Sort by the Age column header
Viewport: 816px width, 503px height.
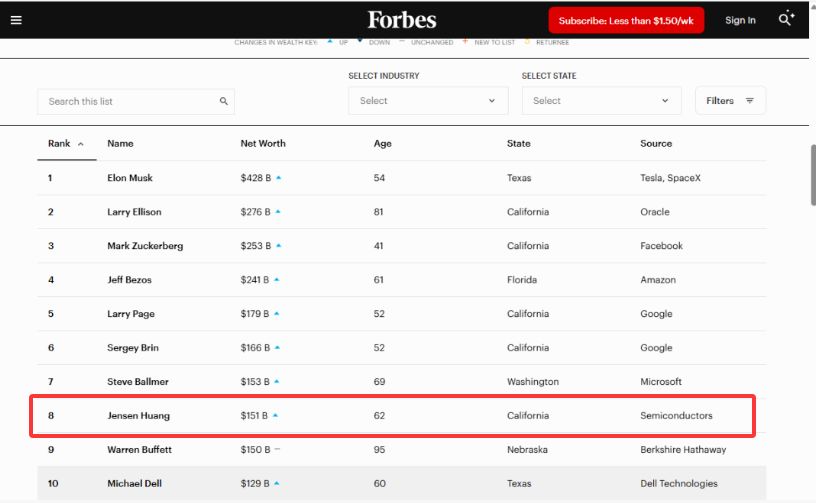(382, 144)
